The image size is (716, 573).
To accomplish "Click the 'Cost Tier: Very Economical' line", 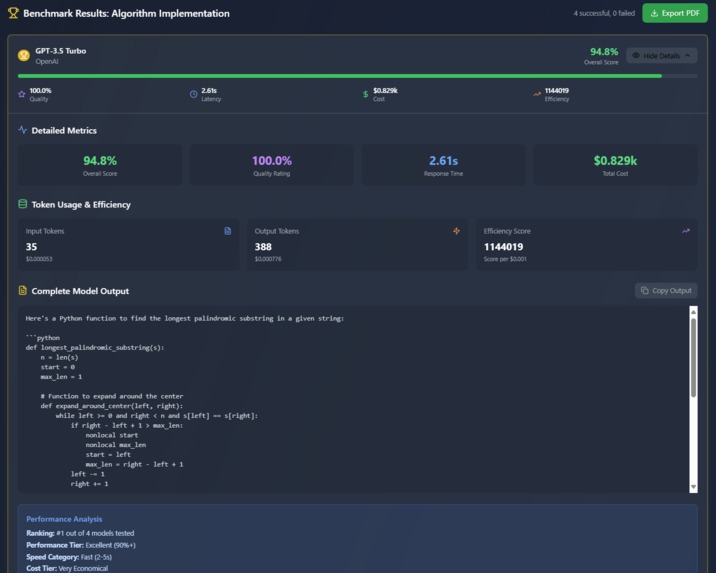I will [x=67, y=568].
